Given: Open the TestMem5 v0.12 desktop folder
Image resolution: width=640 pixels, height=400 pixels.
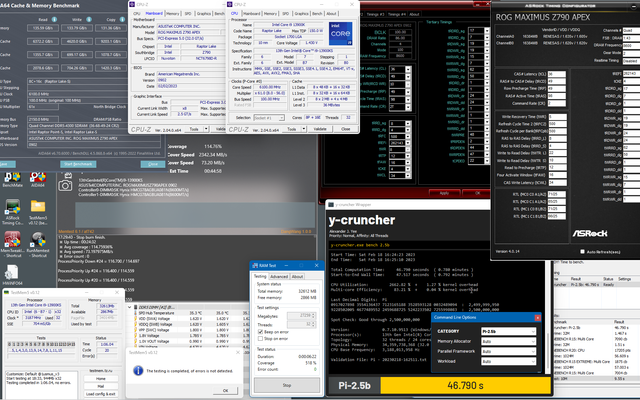Looking at the screenshot, I should coord(38,211).
